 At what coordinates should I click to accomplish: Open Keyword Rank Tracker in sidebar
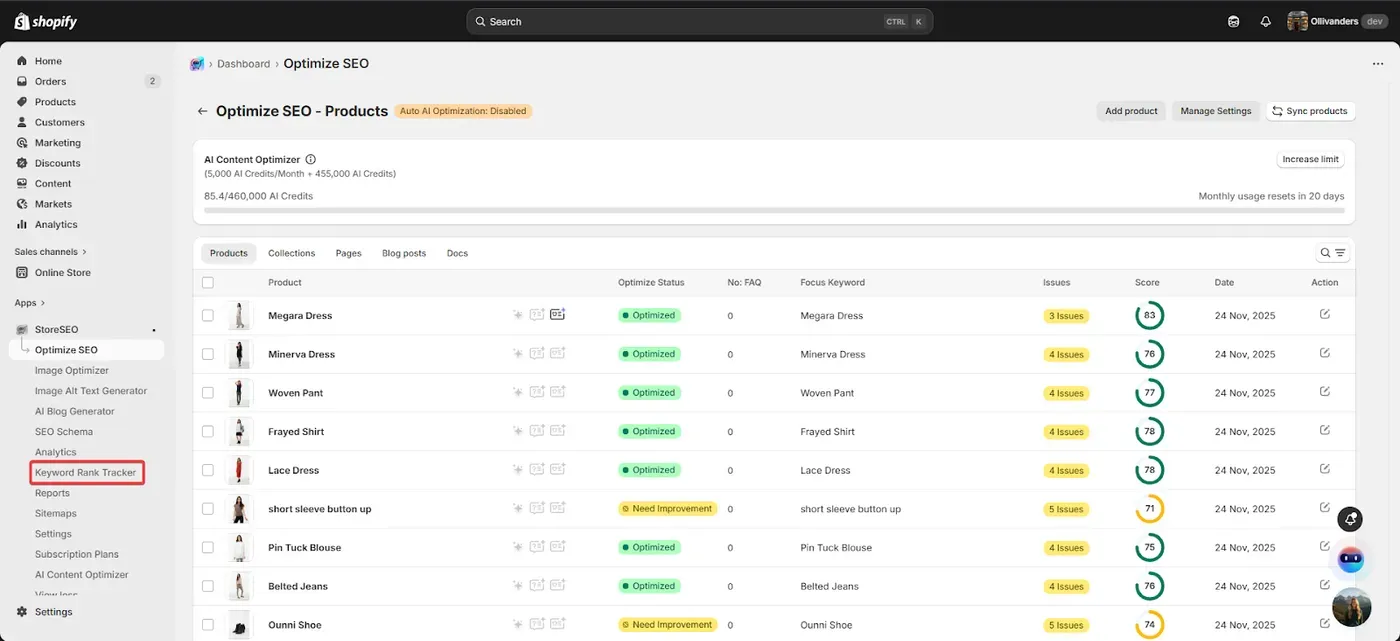pyautogui.click(x=86, y=473)
